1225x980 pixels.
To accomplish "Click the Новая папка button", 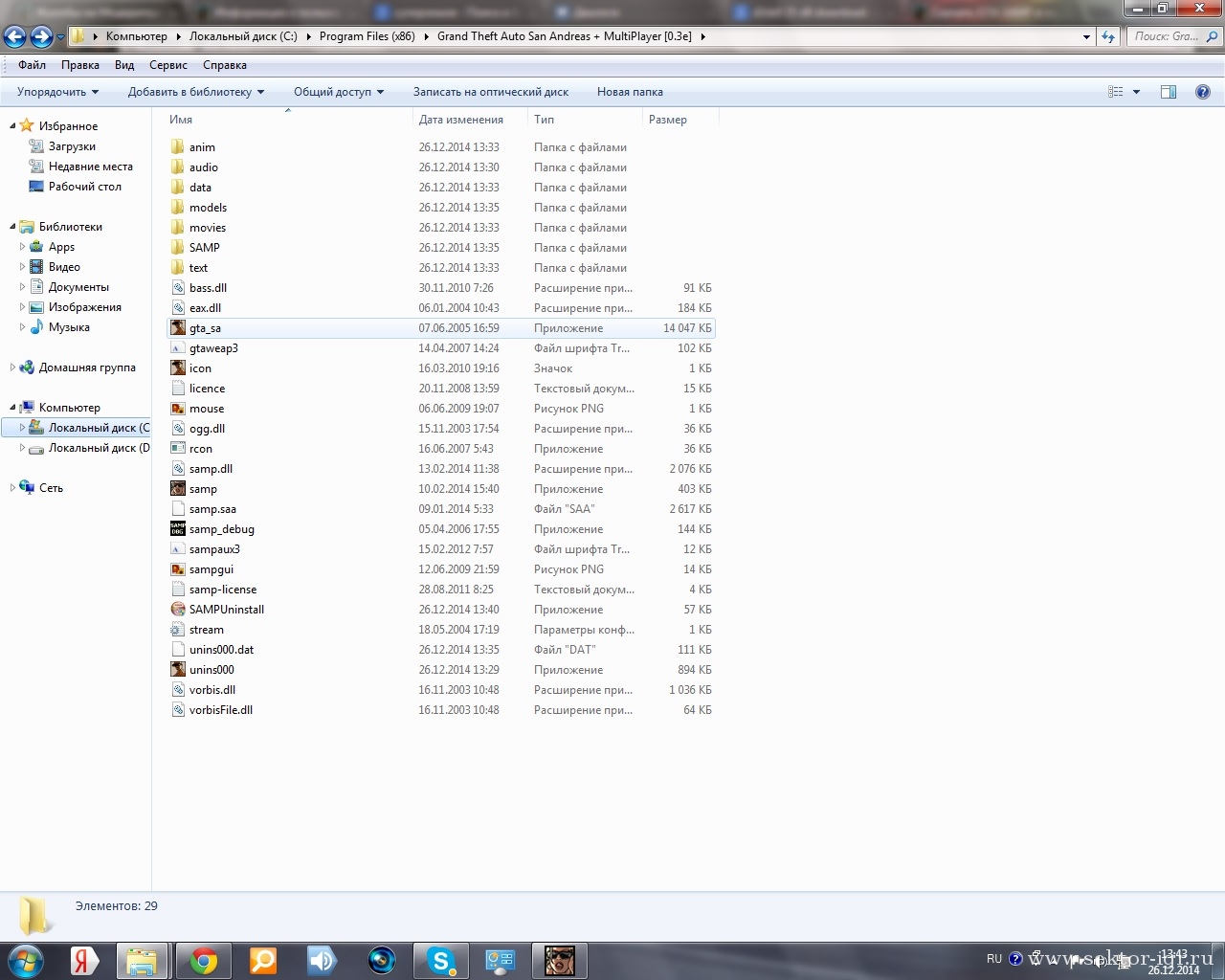I will [630, 92].
